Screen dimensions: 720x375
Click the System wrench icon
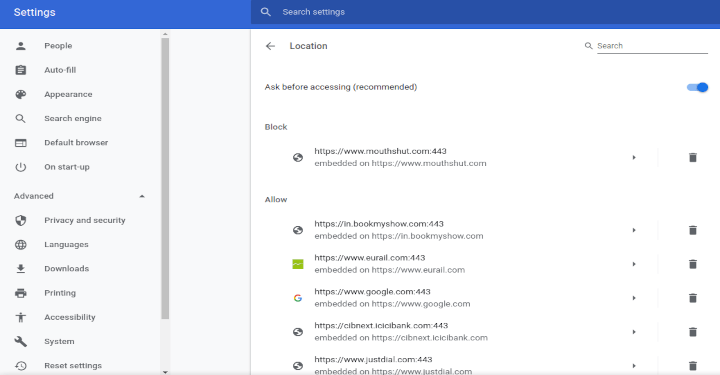click(x=21, y=341)
